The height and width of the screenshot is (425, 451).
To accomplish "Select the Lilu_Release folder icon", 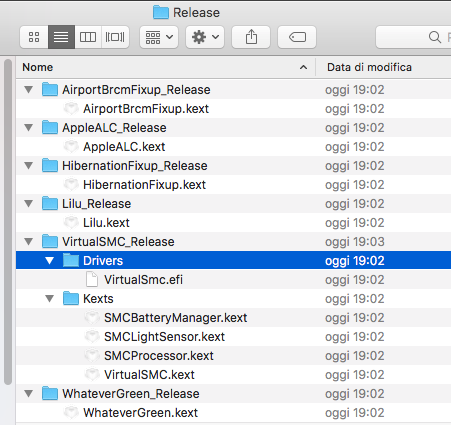I will (x=50, y=203).
